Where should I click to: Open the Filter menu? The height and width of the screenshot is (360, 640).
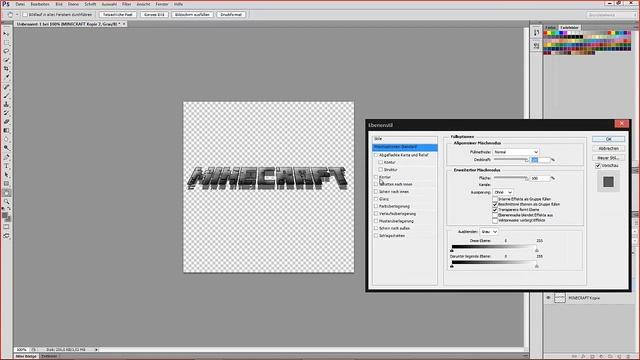click(x=127, y=4)
